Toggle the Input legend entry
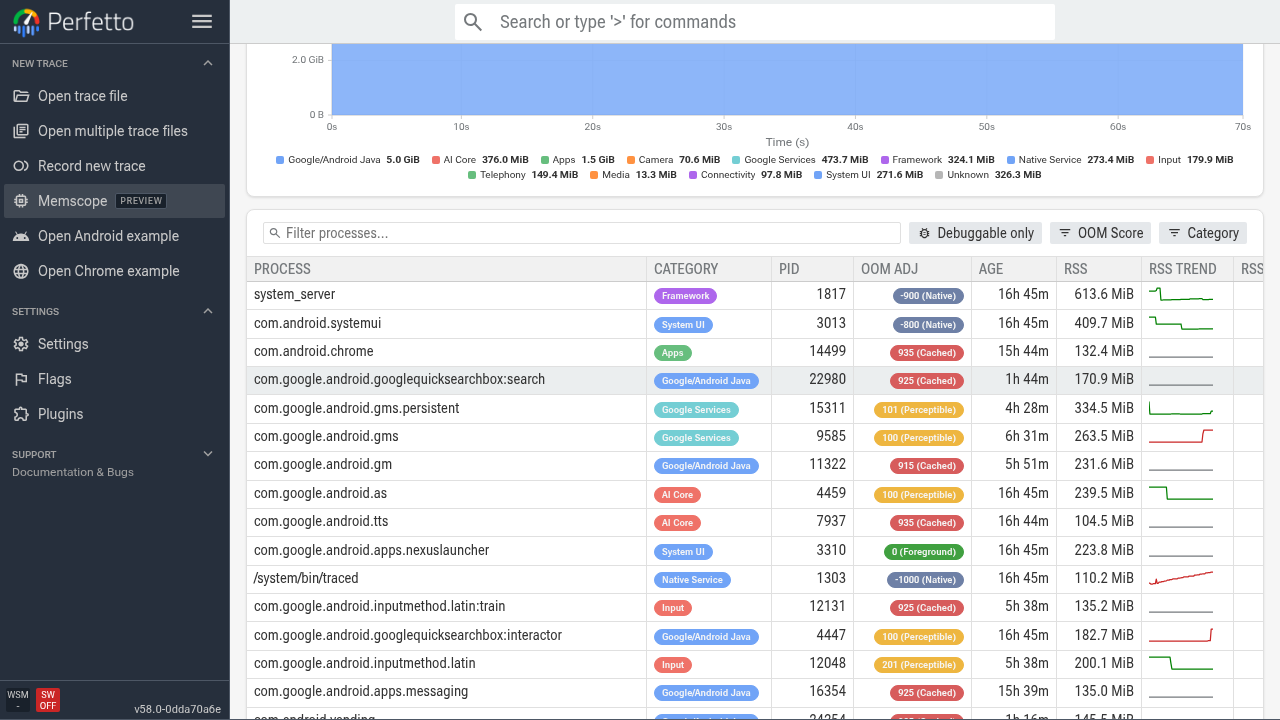The height and width of the screenshot is (720, 1280). pos(1189,160)
